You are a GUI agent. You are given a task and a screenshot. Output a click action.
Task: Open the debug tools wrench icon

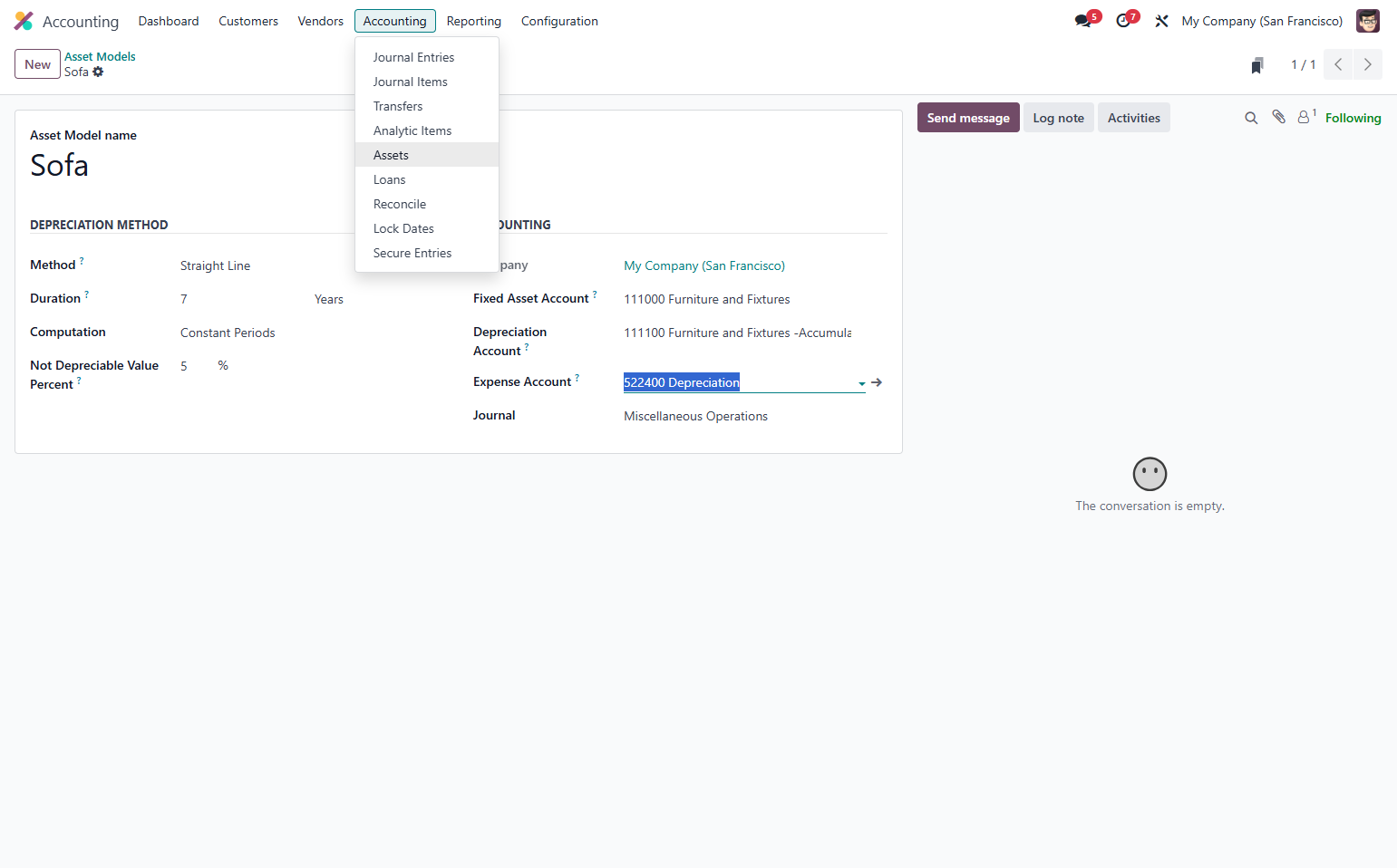1161,21
